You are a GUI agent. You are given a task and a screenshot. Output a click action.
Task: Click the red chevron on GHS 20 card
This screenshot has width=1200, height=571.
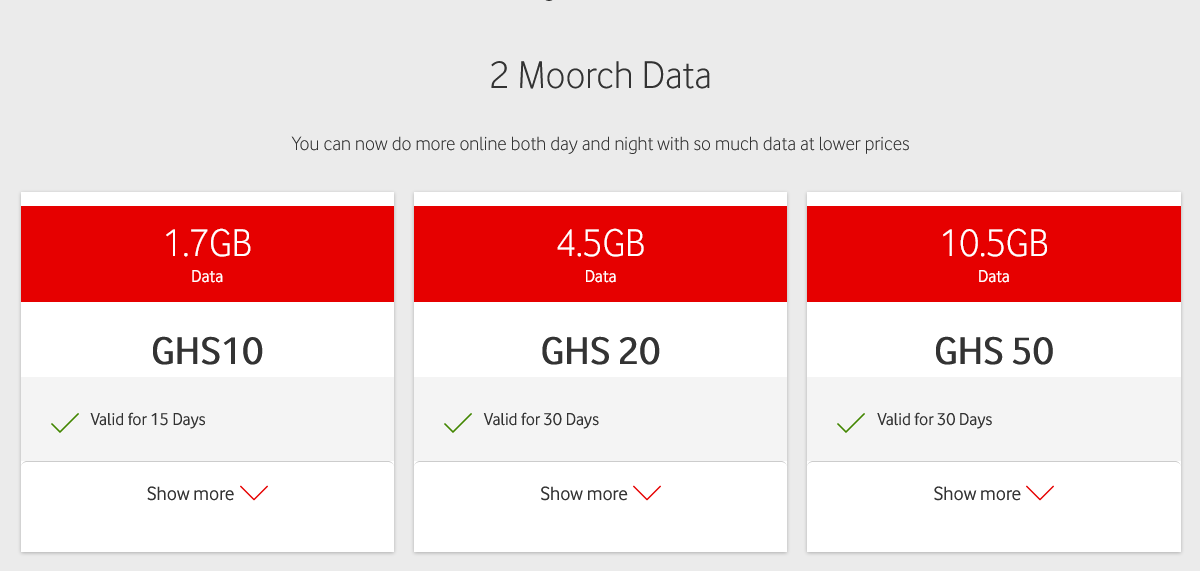pyautogui.click(x=647, y=493)
